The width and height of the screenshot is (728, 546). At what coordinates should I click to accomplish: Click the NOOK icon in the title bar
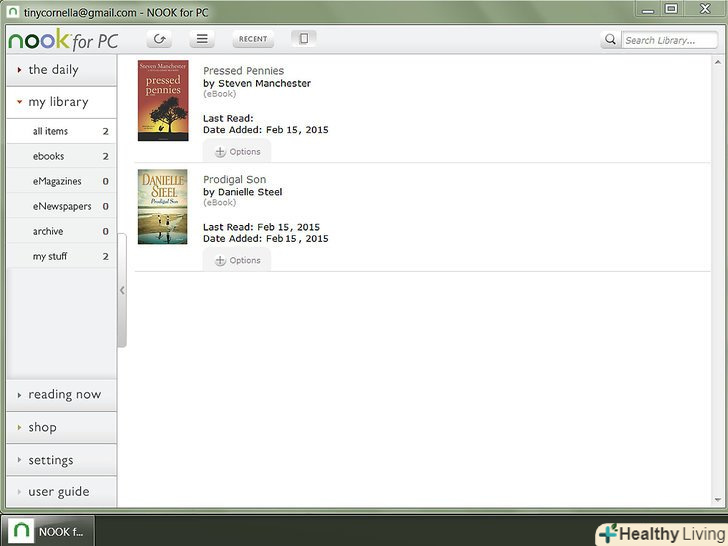tap(13, 12)
